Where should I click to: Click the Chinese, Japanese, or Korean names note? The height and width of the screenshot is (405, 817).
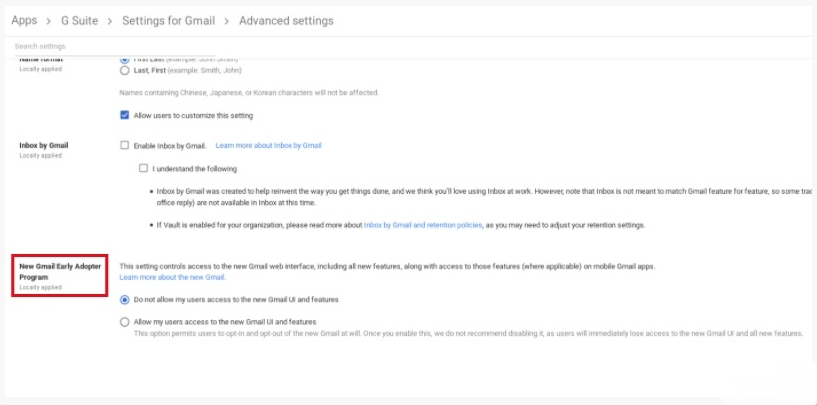click(x=249, y=93)
